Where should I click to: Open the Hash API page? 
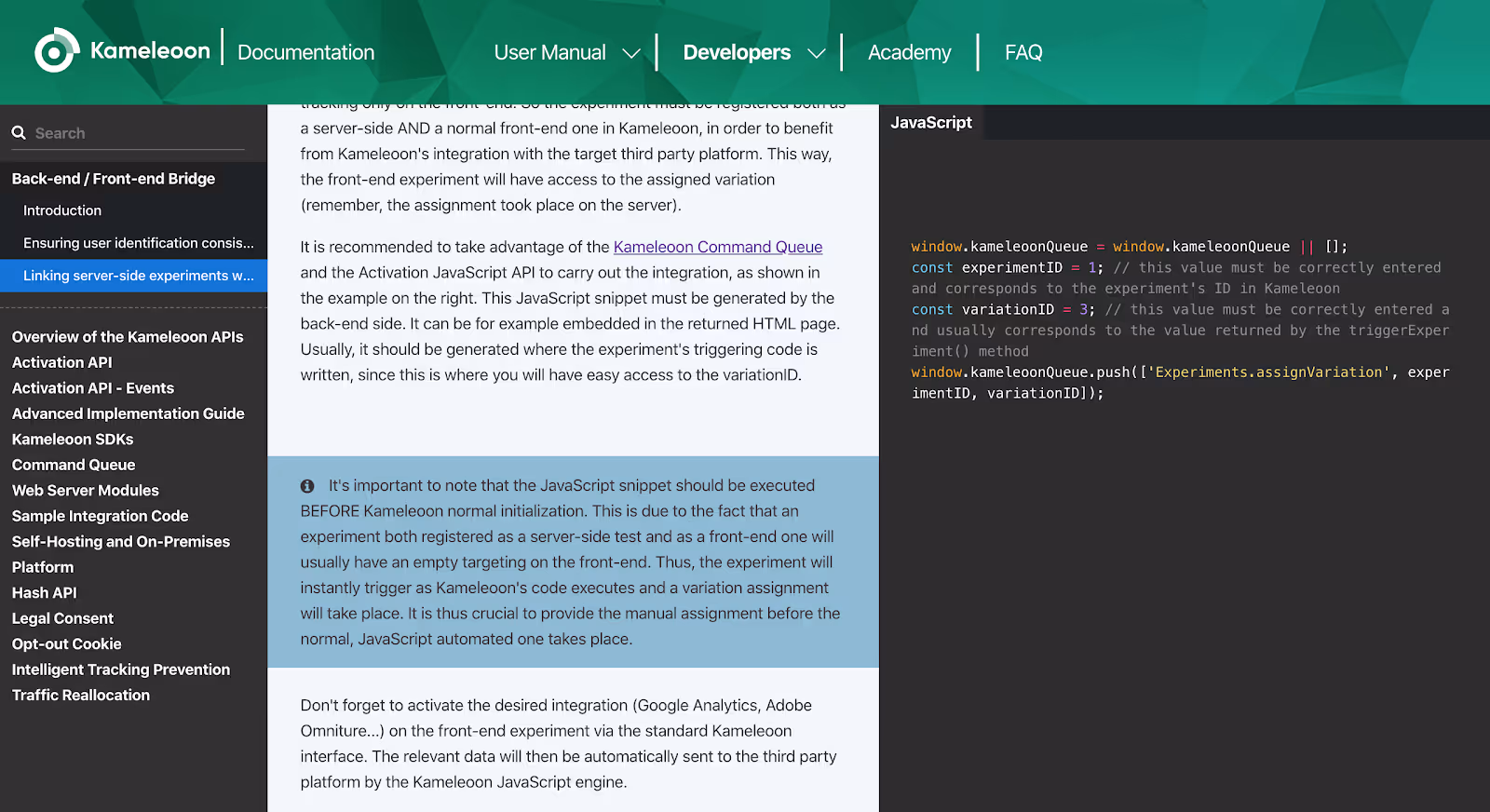[x=45, y=593]
